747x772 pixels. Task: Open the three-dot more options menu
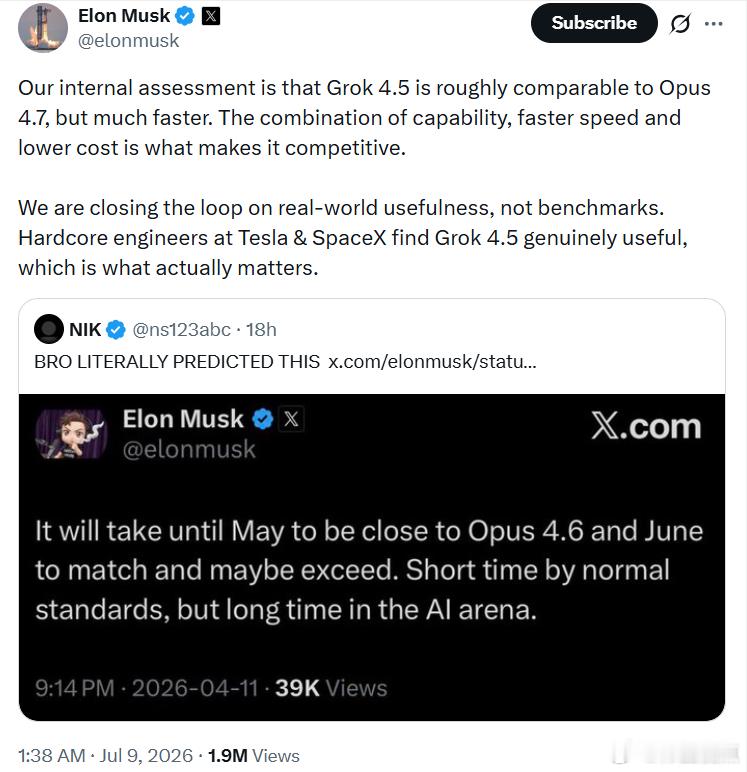pyautogui.click(x=714, y=23)
